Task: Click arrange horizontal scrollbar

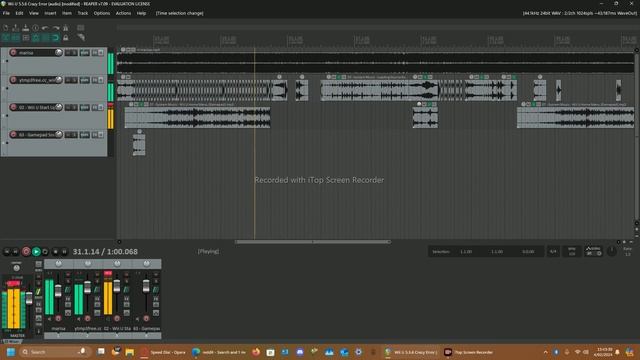Action: pyautogui.click(x=313, y=242)
